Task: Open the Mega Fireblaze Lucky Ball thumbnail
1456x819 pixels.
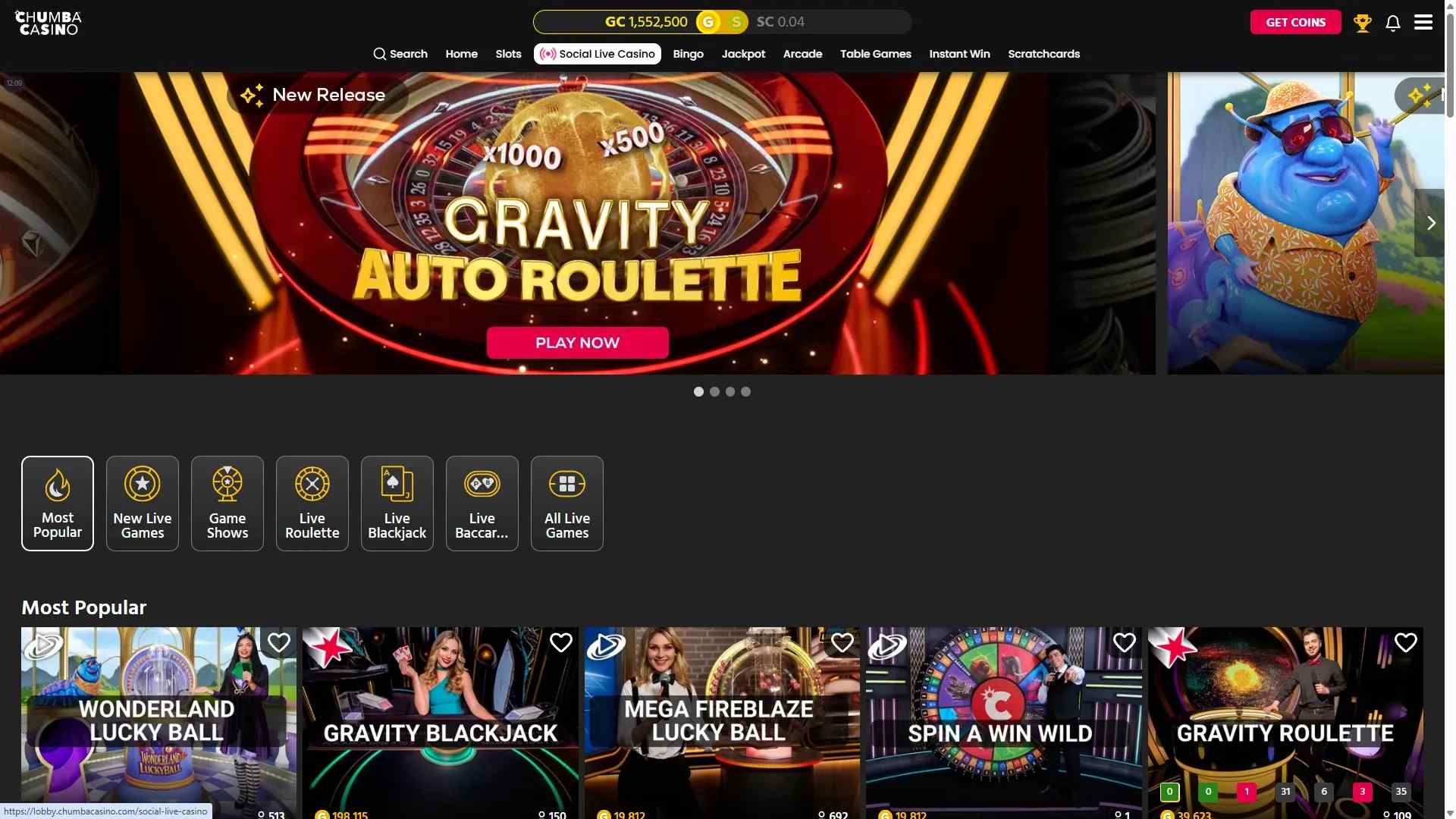Action: (722, 723)
